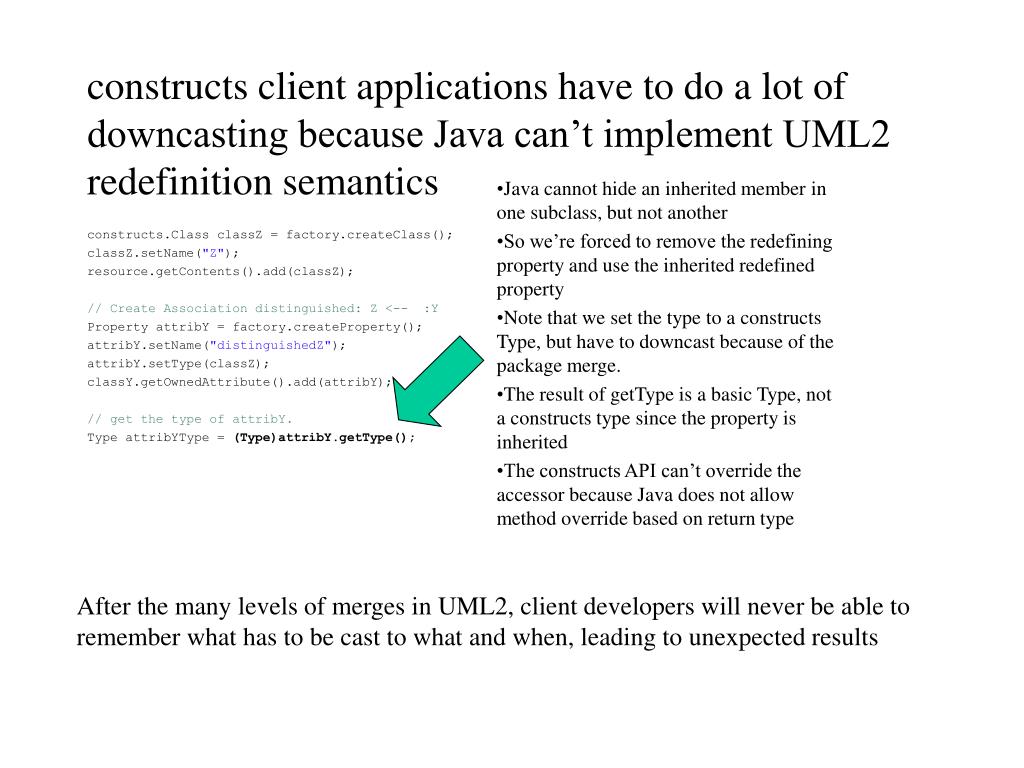Click the line "method override based on return type"

click(x=645, y=519)
